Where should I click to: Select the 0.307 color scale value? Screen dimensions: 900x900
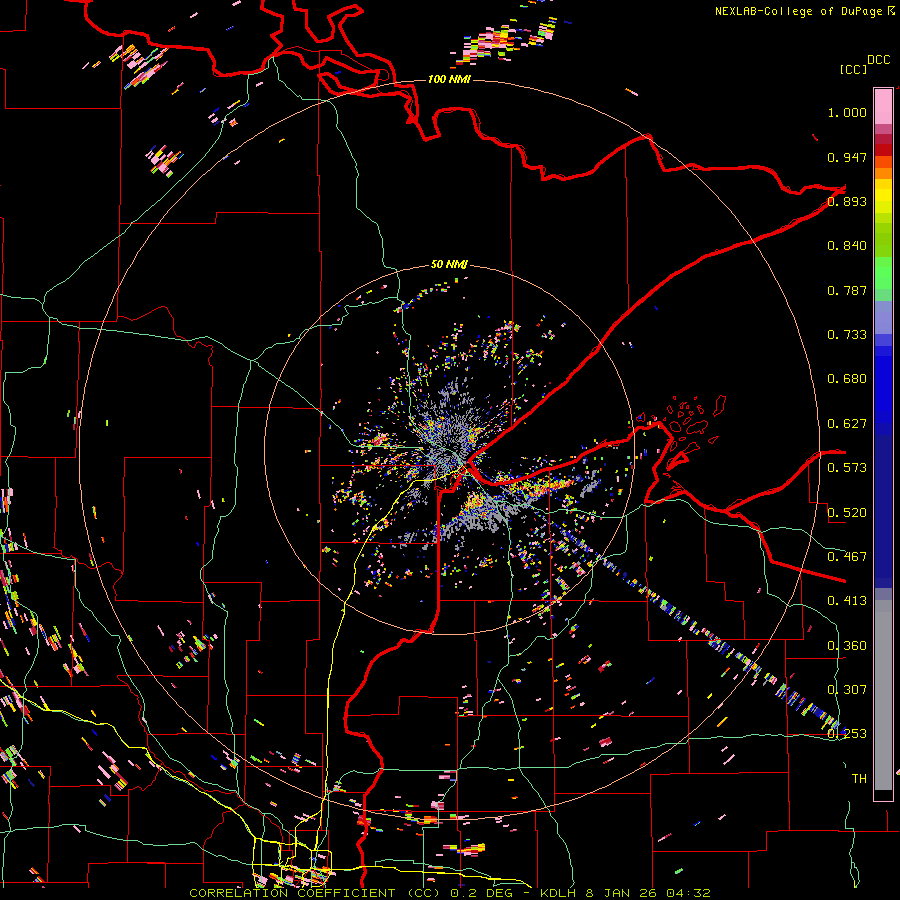pyautogui.click(x=847, y=690)
